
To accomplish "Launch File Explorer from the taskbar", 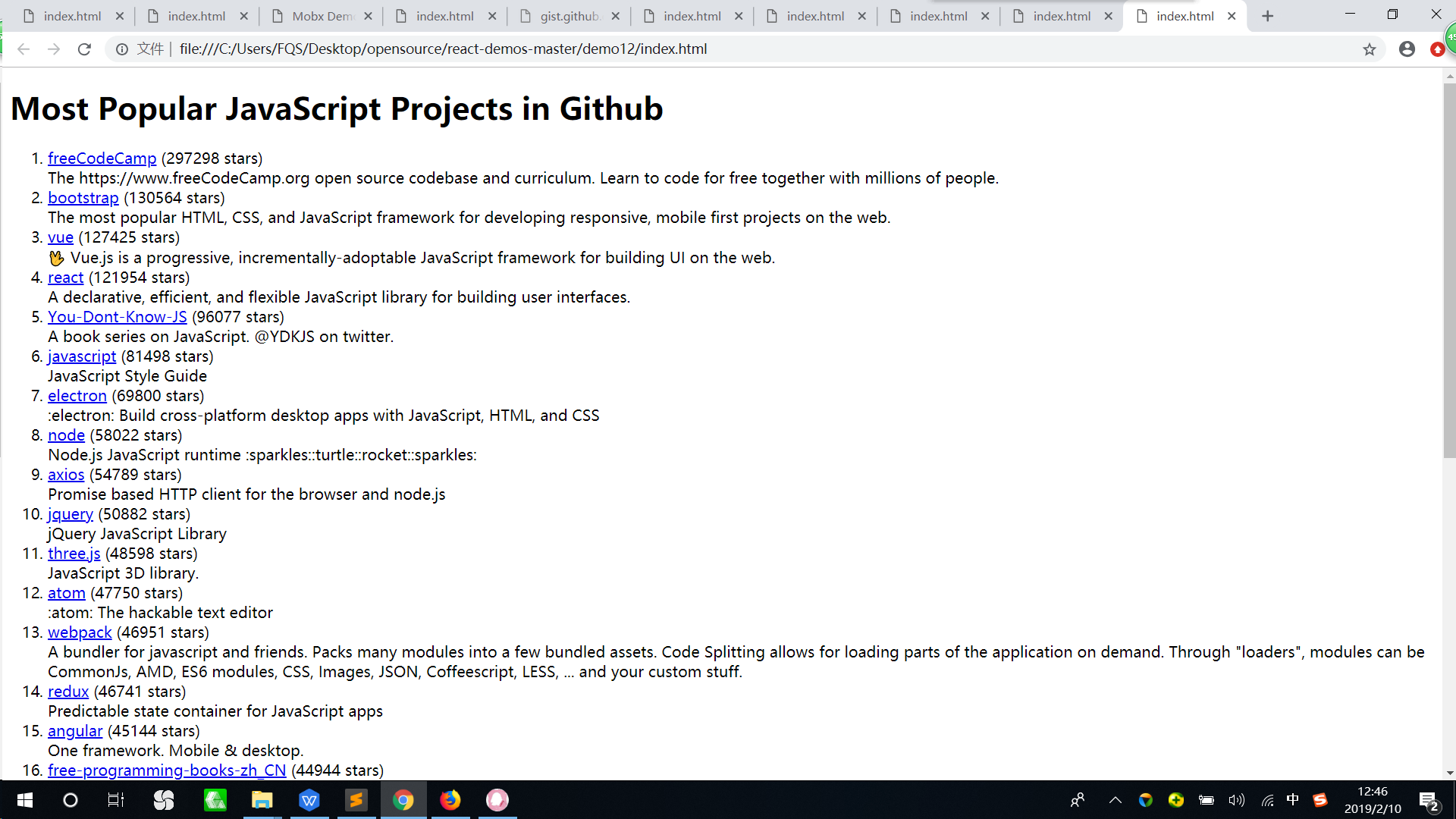I will pyautogui.click(x=262, y=800).
